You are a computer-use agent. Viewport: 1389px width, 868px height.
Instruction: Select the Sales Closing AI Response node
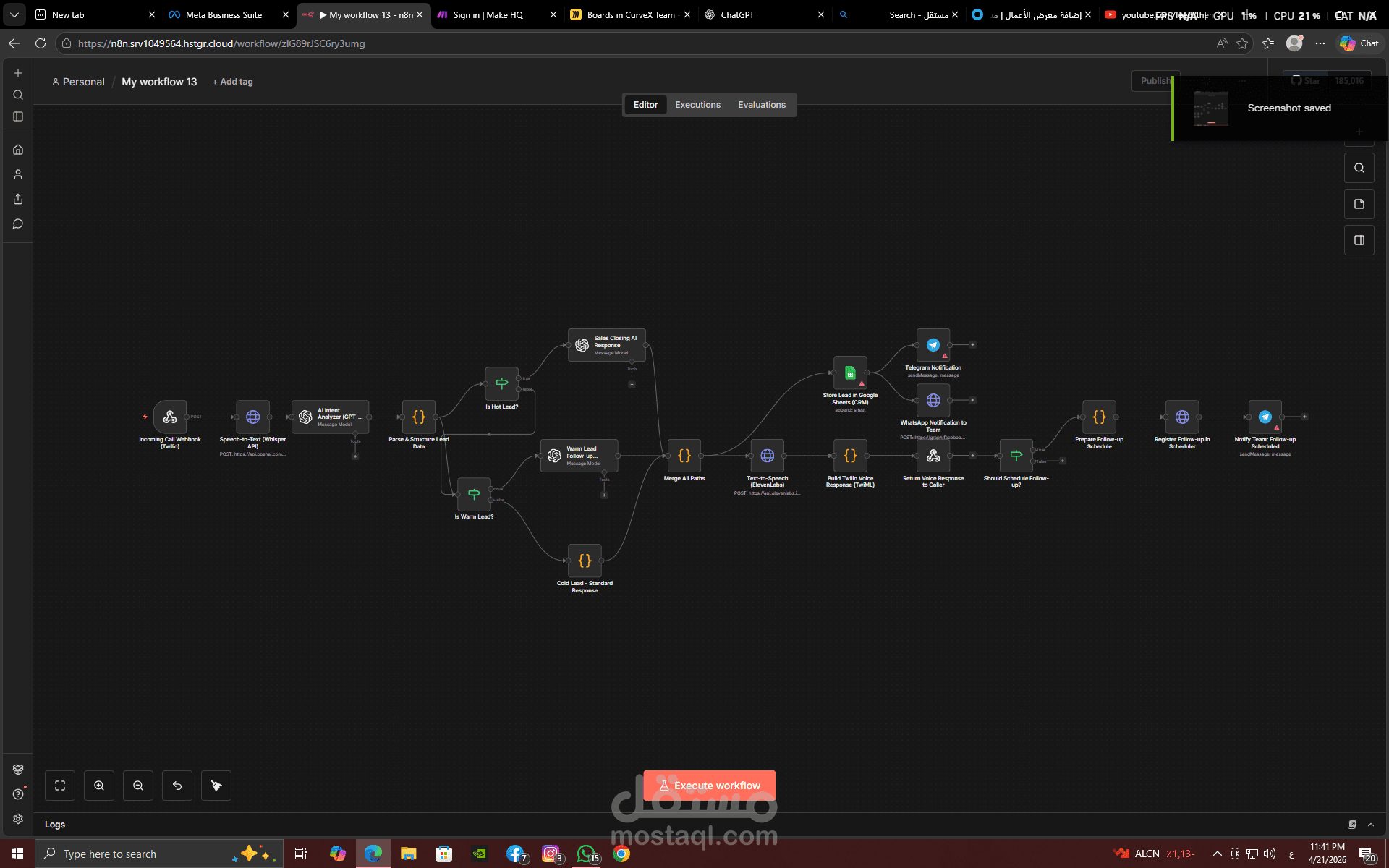[607, 345]
